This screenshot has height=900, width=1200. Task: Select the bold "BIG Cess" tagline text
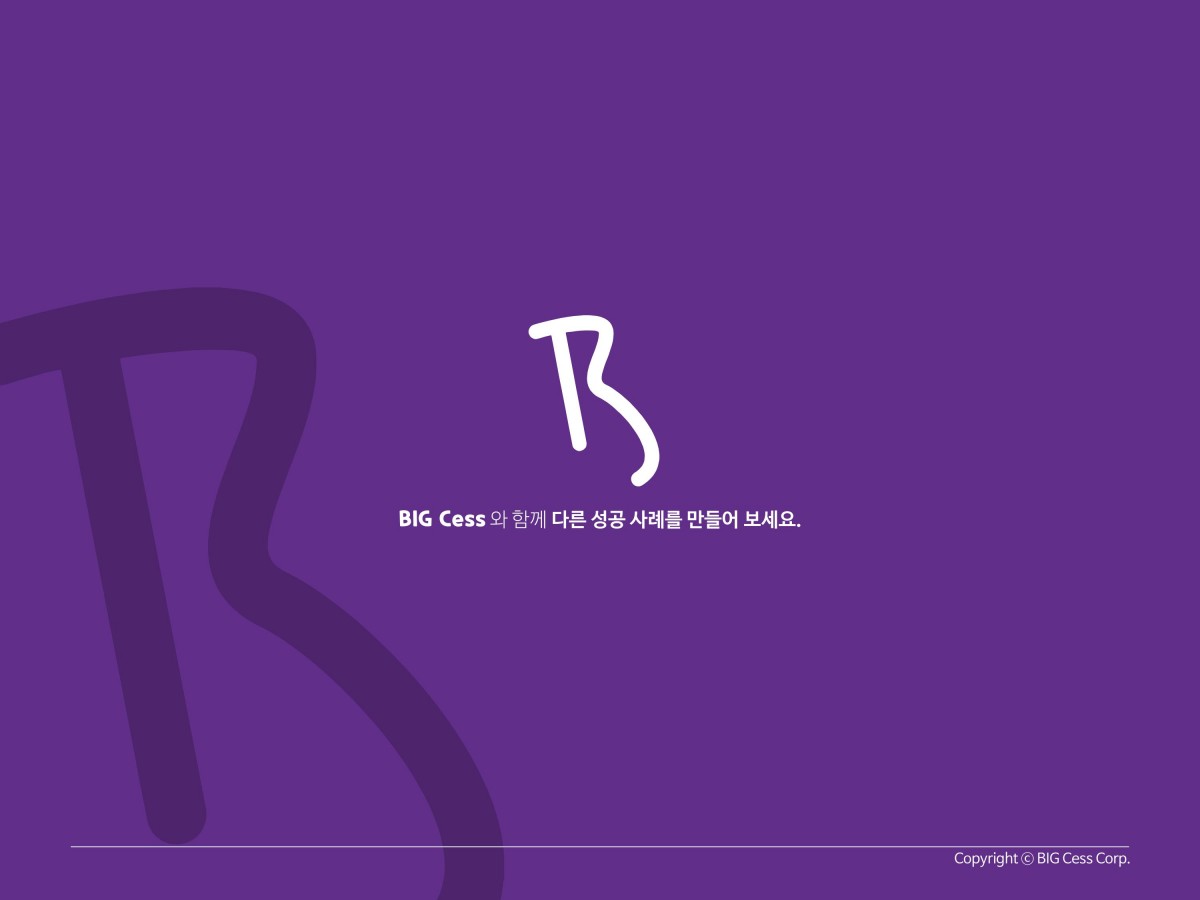(x=441, y=520)
